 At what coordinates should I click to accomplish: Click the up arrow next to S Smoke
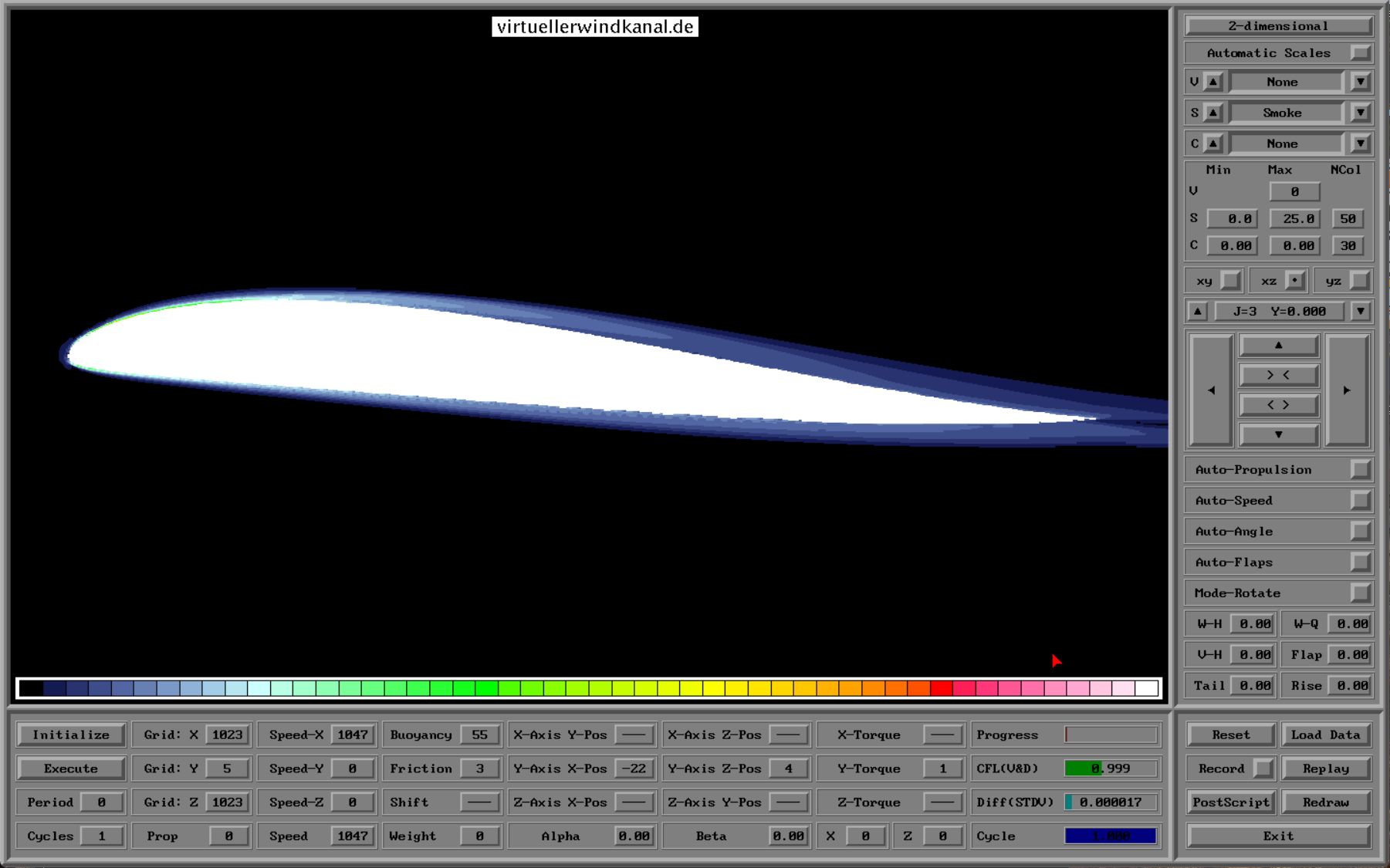pyautogui.click(x=1213, y=113)
